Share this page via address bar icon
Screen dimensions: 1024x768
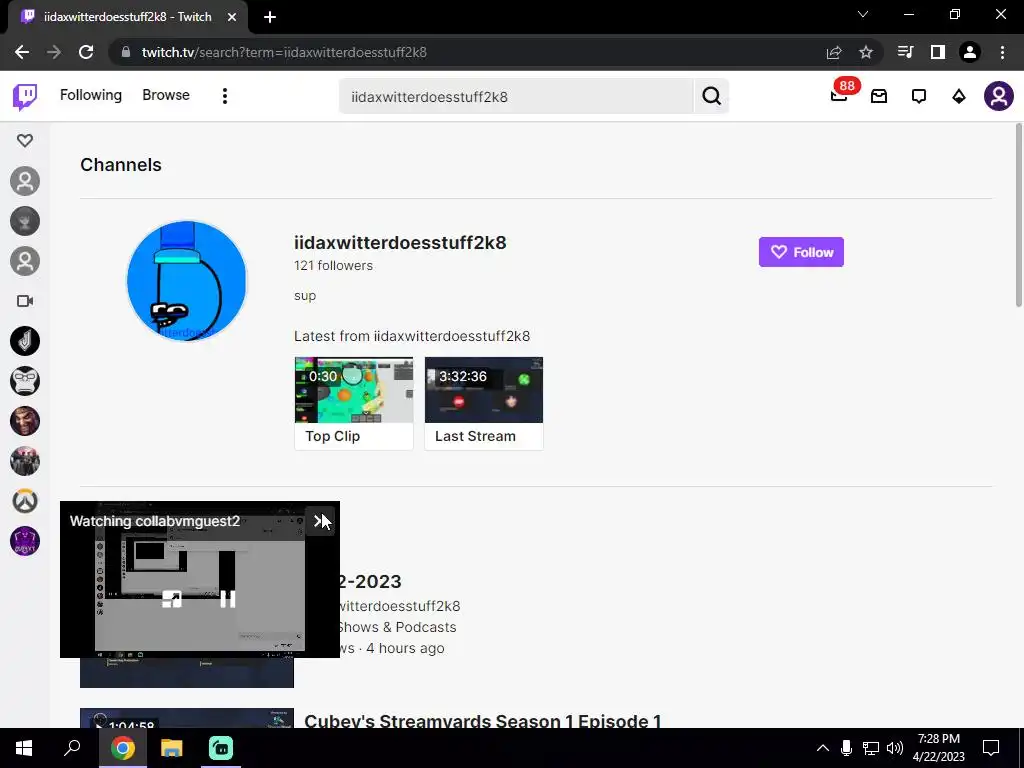(834, 52)
